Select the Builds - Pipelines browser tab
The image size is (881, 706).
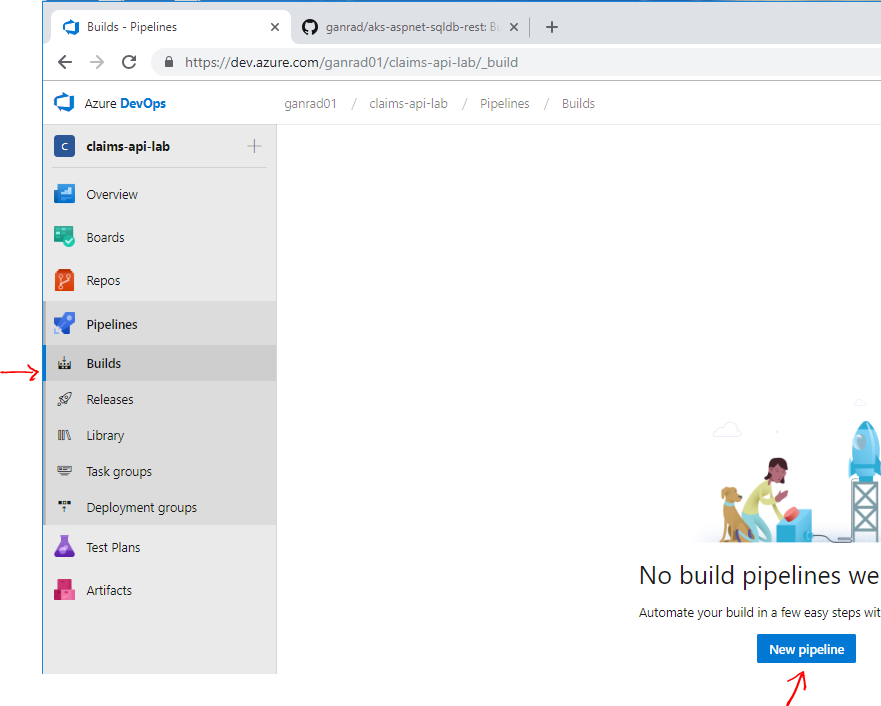[171, 27]
